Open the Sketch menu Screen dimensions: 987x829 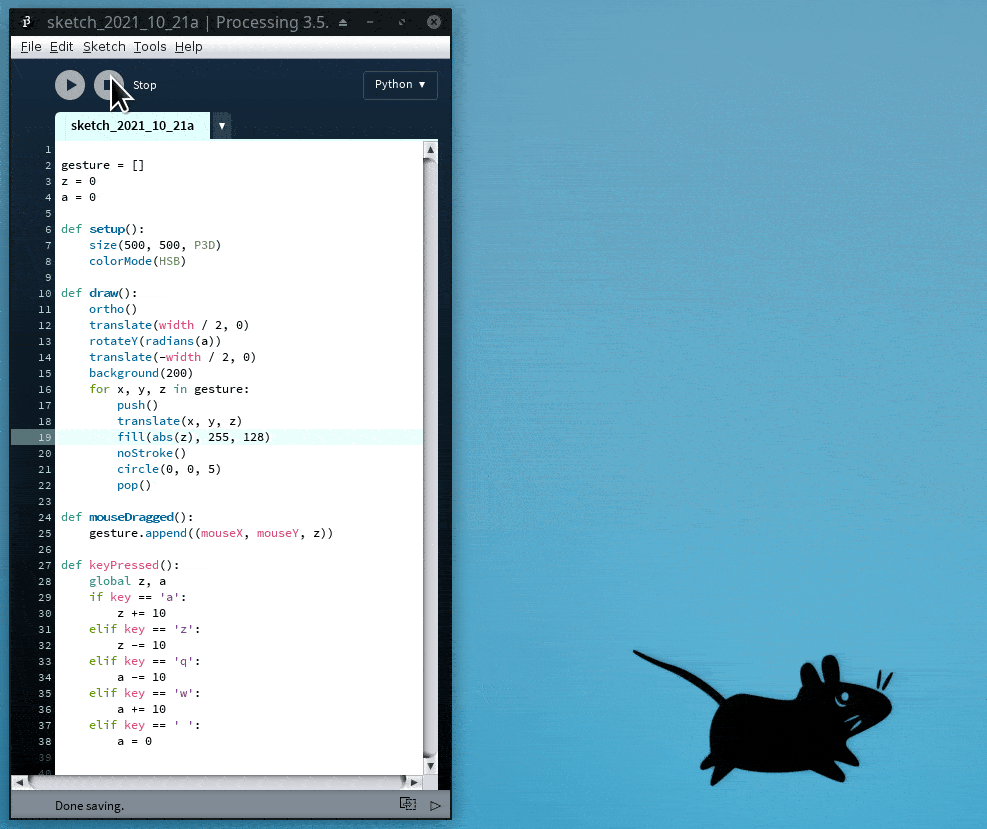[104, 47]
